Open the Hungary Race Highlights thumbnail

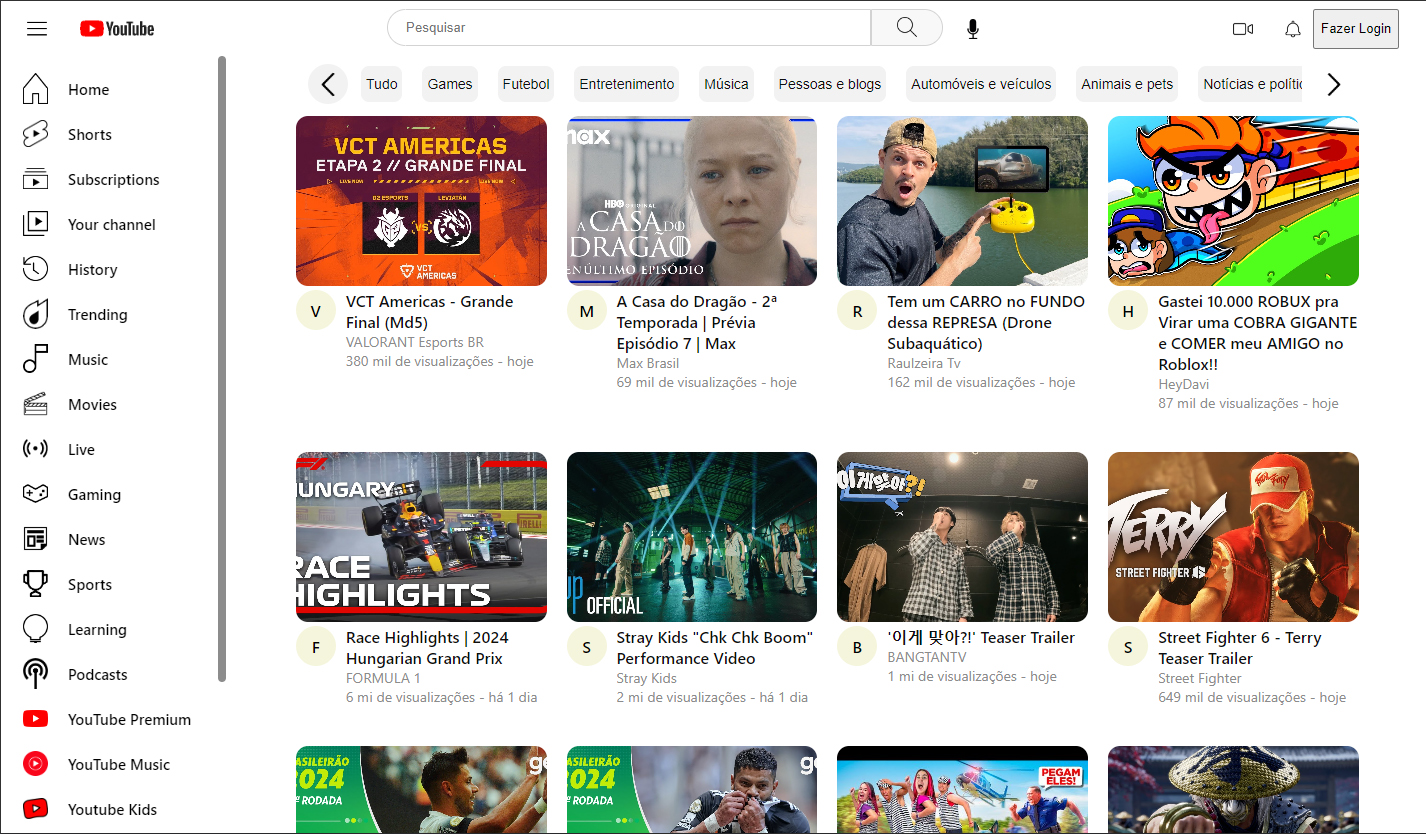click(x=421, y=537)
